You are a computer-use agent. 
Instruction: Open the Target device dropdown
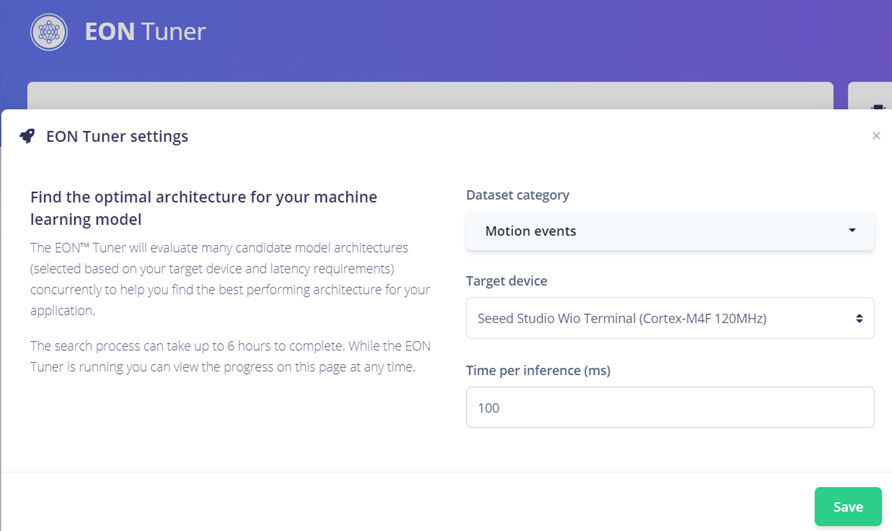[670, 318]
